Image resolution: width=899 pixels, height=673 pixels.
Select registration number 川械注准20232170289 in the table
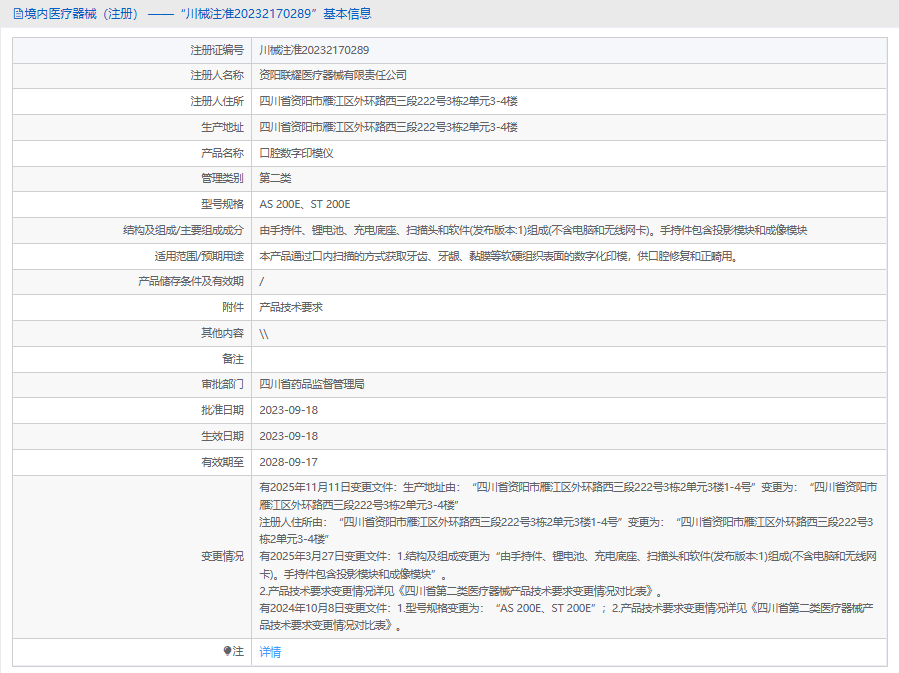(314, 50)
